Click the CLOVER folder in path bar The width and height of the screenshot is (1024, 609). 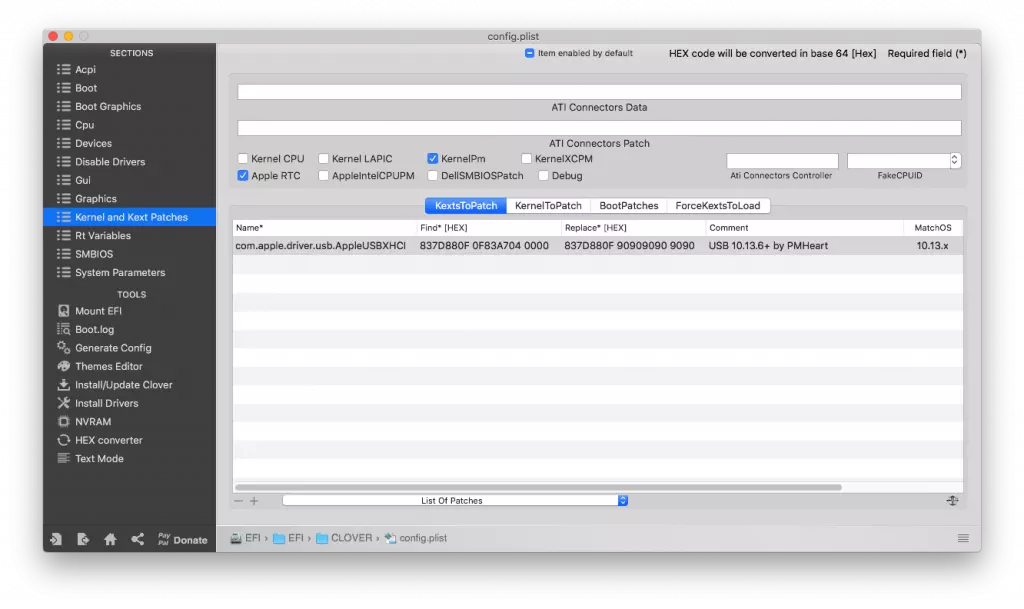344,538
